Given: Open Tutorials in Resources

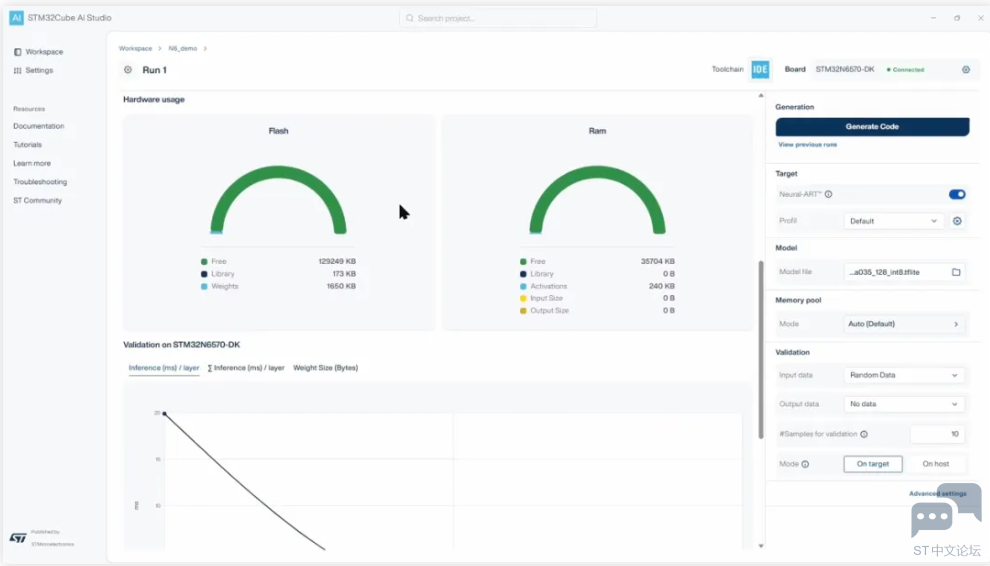Looking at the screenshot, I should (27, 145).
